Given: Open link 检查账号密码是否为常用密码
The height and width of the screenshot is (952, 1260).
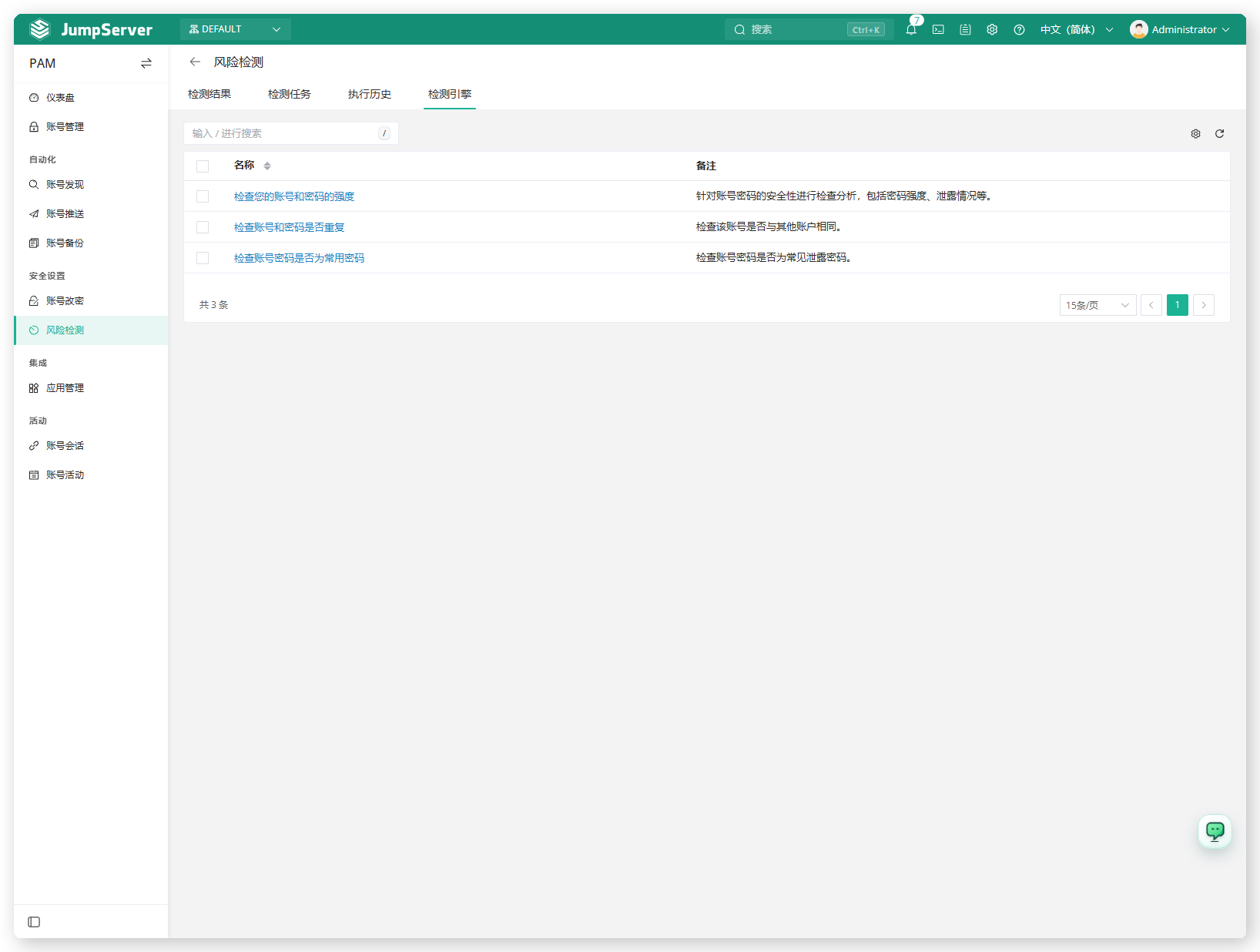Looking at the screenshot, I should coord(299,258).
